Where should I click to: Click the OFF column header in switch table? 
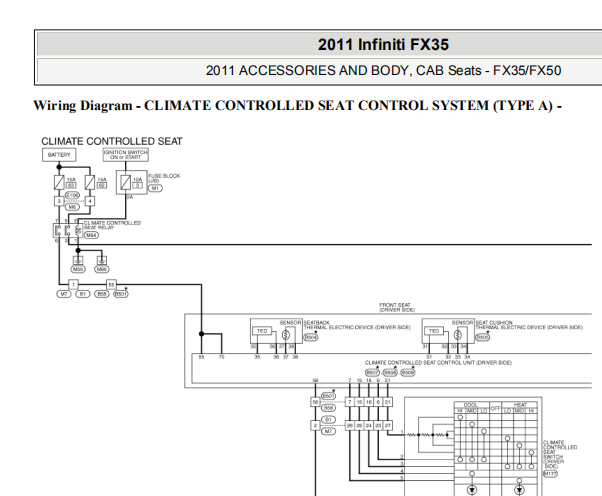pos(496,408)
